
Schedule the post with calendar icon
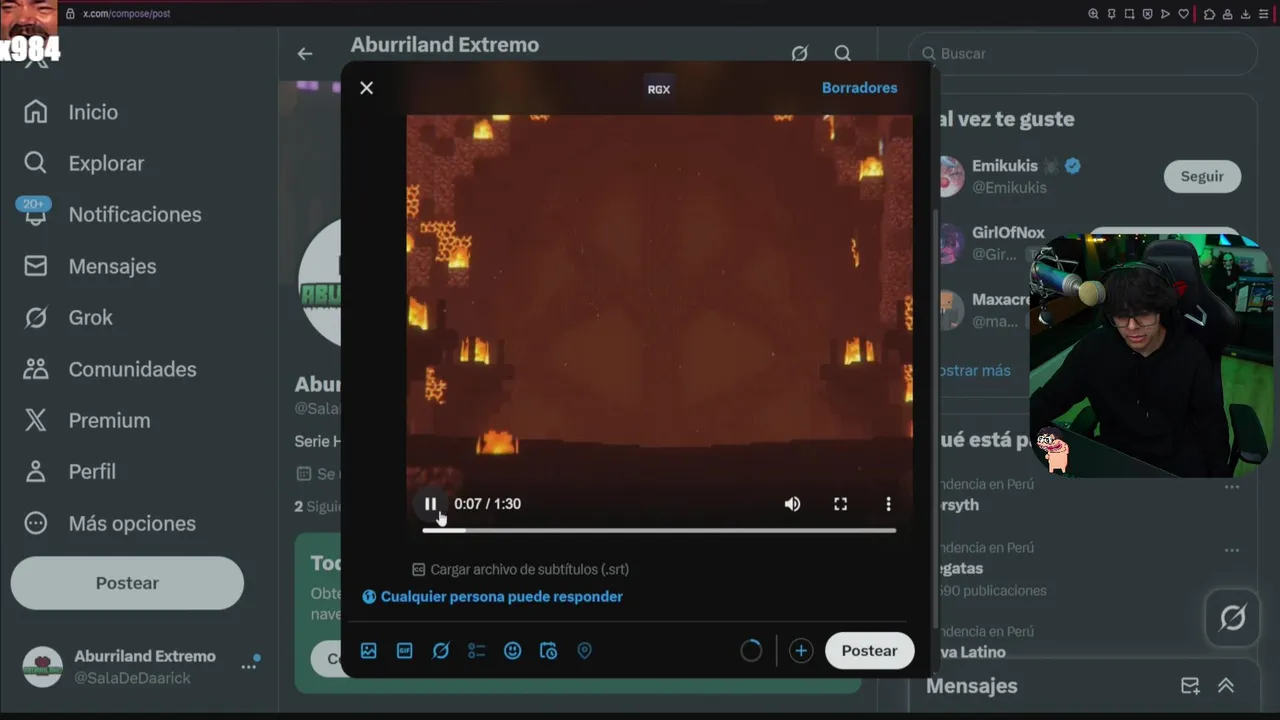point(549,651)
